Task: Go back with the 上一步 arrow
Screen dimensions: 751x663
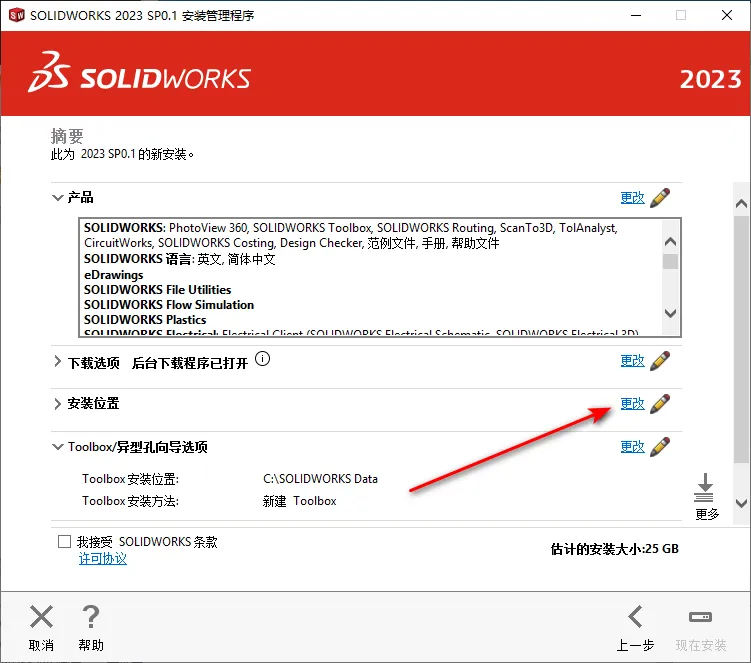Action: 636,617
